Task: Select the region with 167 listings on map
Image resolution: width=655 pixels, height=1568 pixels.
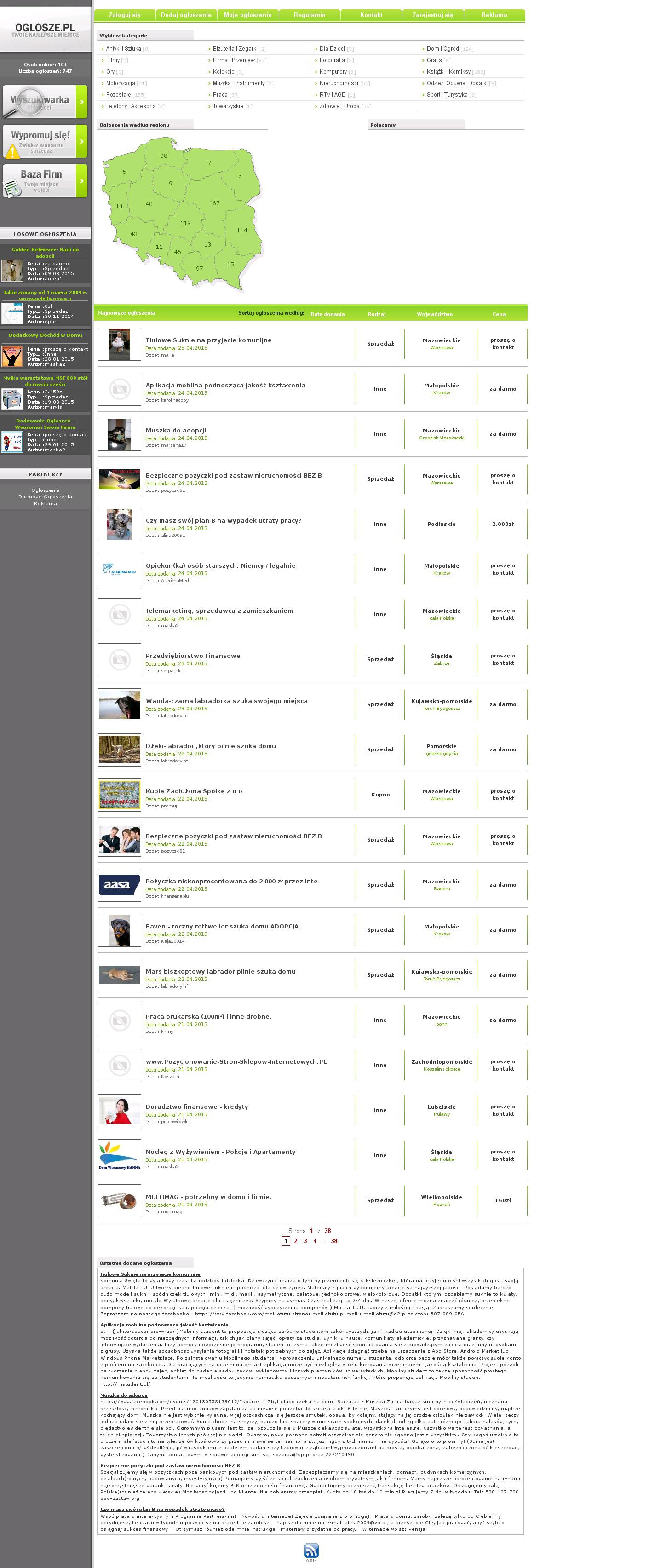Action: 214,203
